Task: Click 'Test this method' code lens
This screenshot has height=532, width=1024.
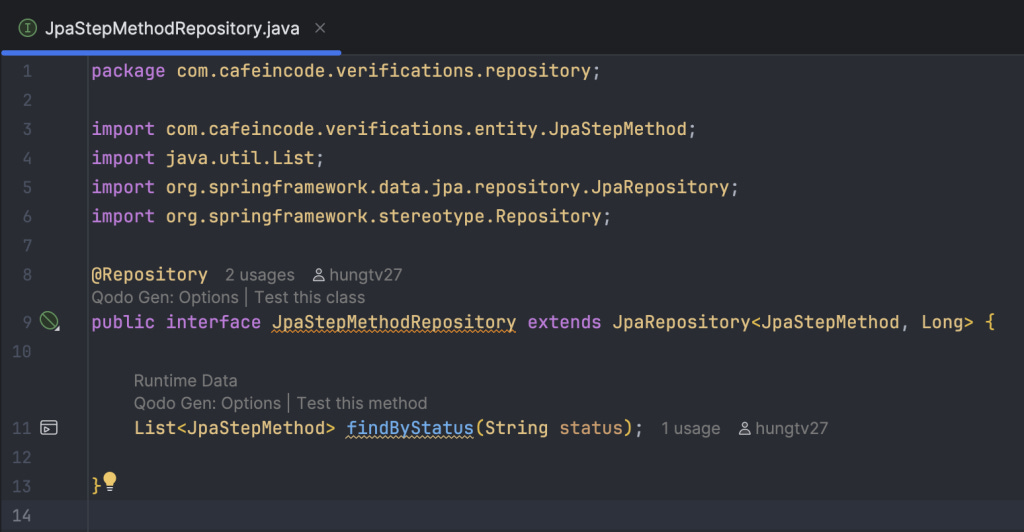Action: pyautogui.click(x=362, y=403)
